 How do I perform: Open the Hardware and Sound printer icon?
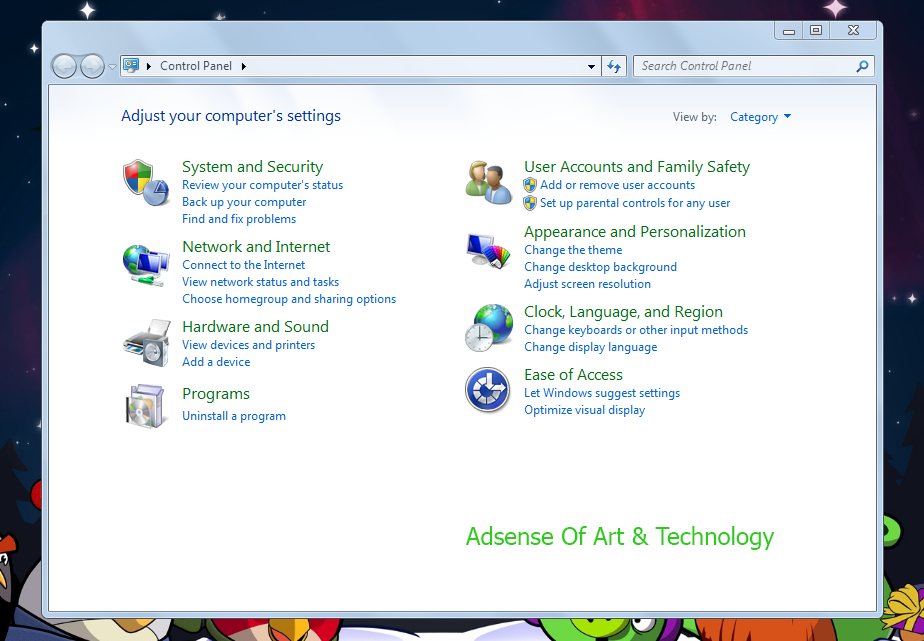coord(147,343)
